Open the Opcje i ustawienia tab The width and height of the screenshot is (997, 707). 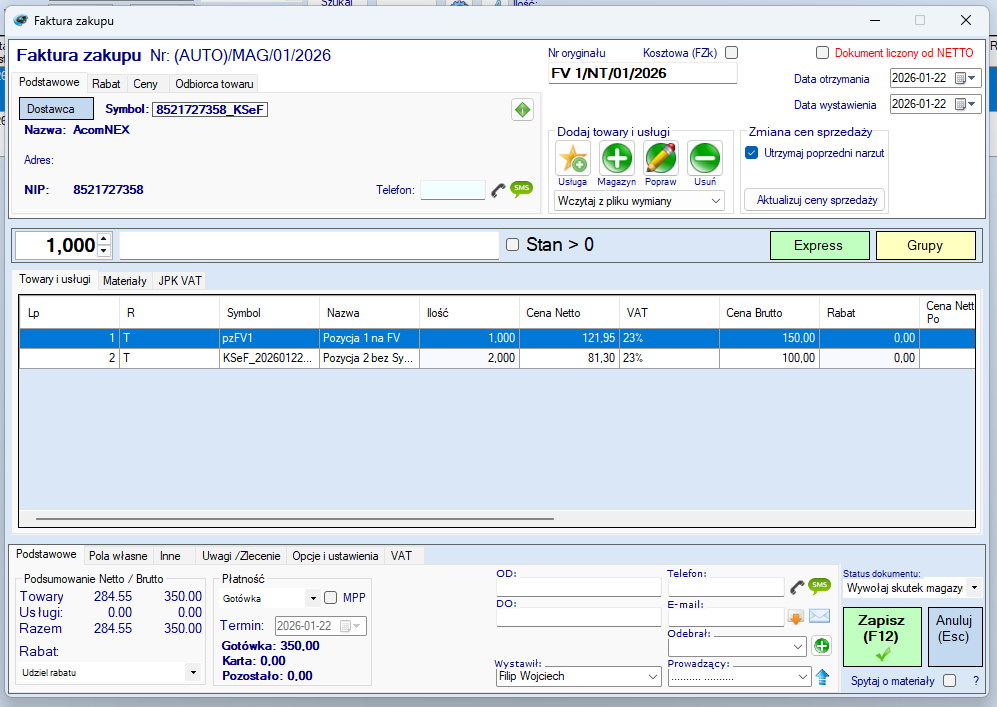pos(335,555)
